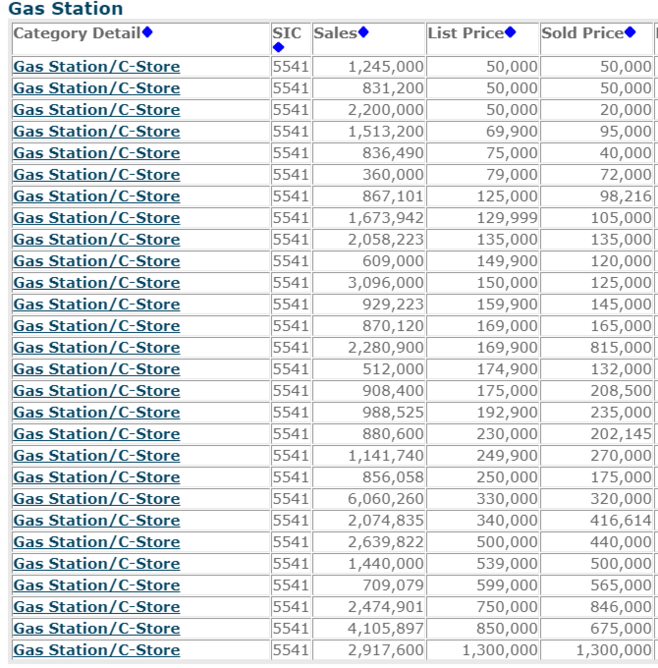Screen dimensions: 658x668
Task: Click List Price sort diamond icon
Action: [x=510, y=33]
